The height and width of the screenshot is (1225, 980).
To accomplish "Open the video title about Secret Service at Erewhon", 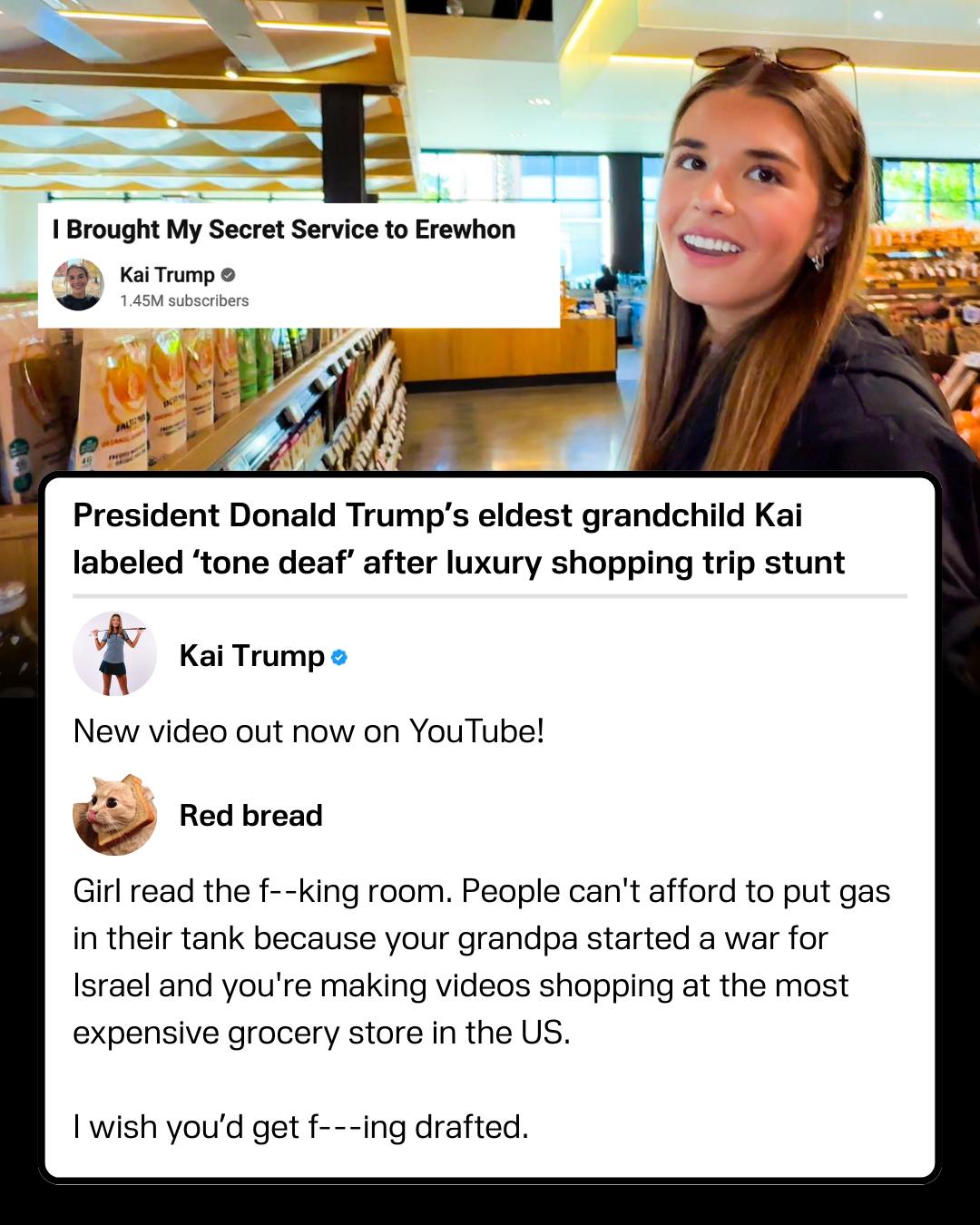I will click(284, 230).
